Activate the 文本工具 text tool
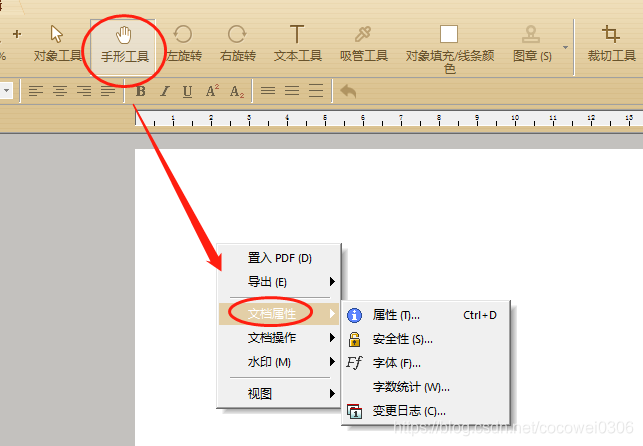 pyautogui.click(x=298, y=44)
